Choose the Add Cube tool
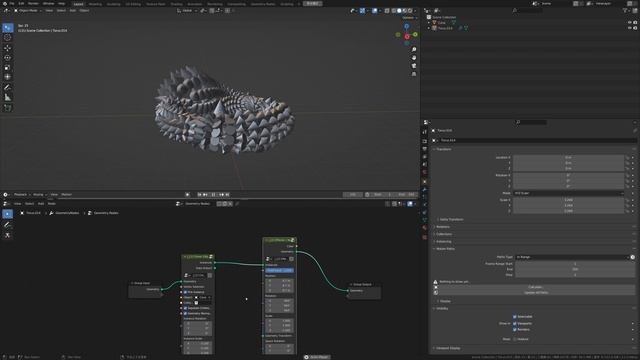This screenshot has width=640, height=360. click(7, 108)
